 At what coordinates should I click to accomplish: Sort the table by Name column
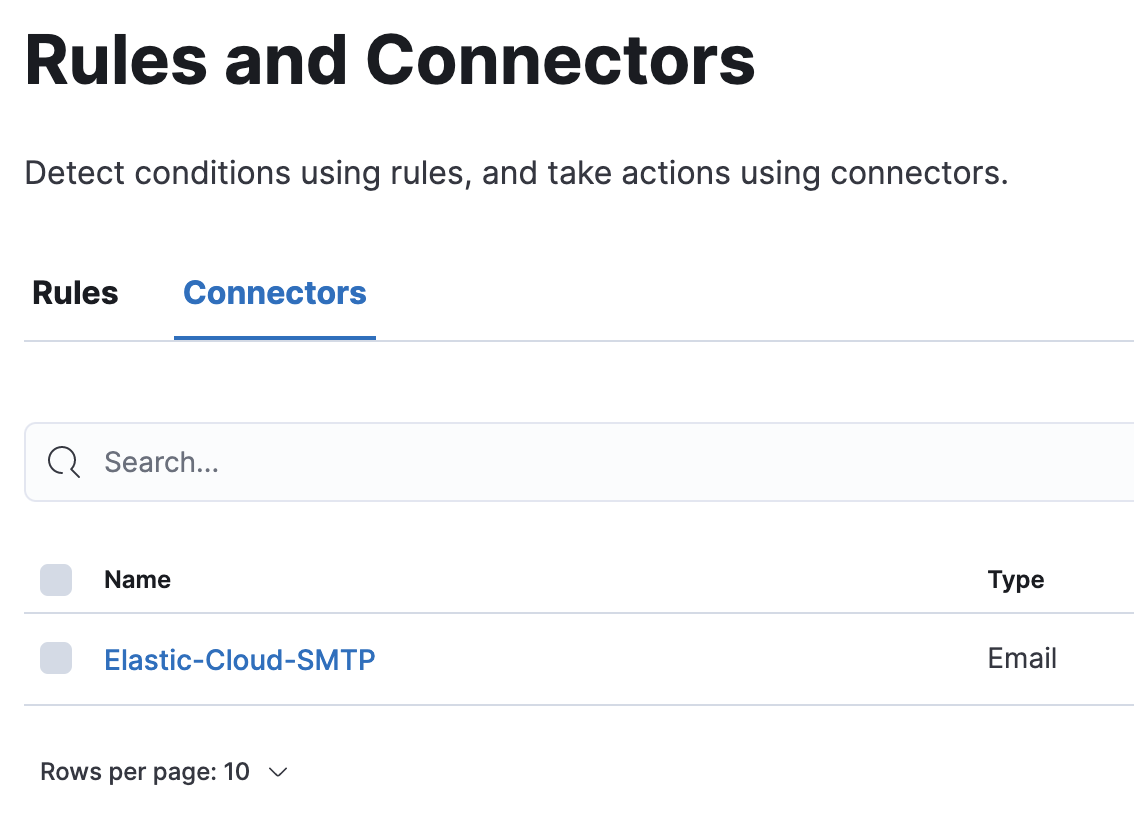point(137,580)
